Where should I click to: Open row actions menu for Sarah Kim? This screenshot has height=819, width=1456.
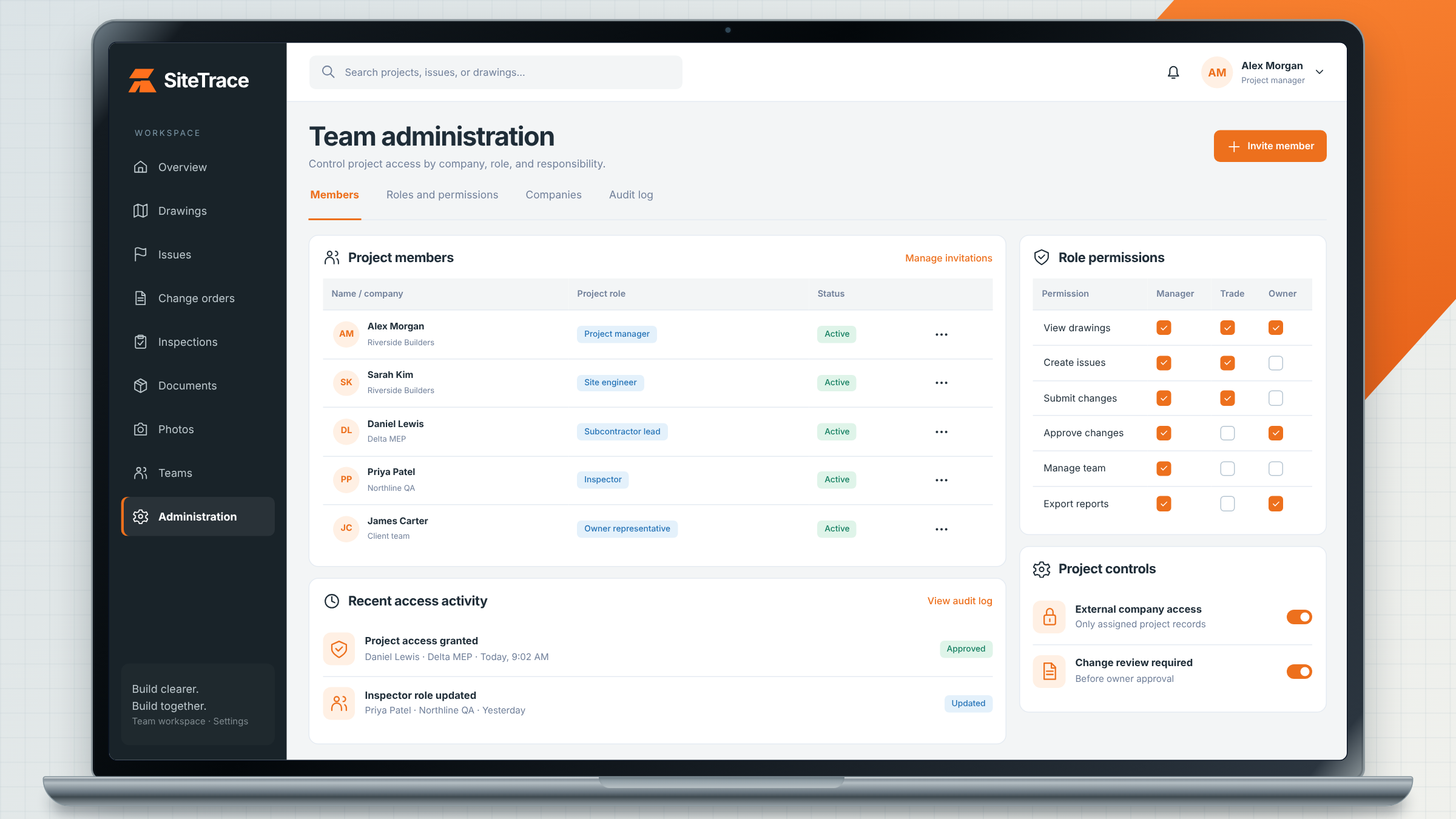pyautogui.click(x=941, y=383)
